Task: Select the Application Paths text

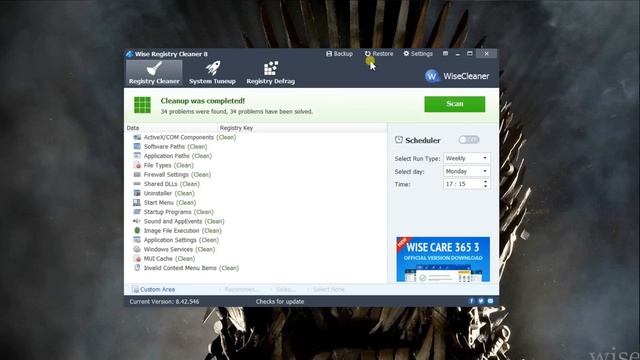Action: [x=167, y=156]
